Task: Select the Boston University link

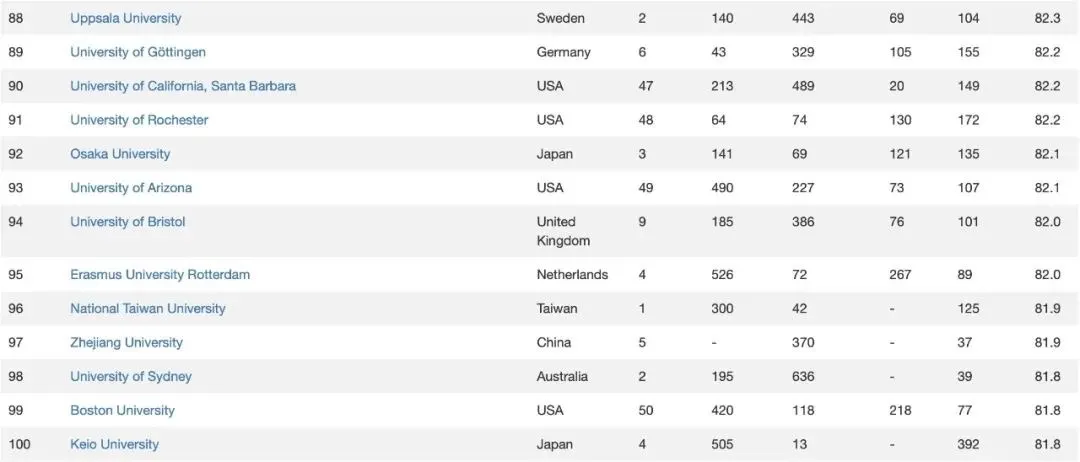Action: pyautogui.click(x=122, y=410)
